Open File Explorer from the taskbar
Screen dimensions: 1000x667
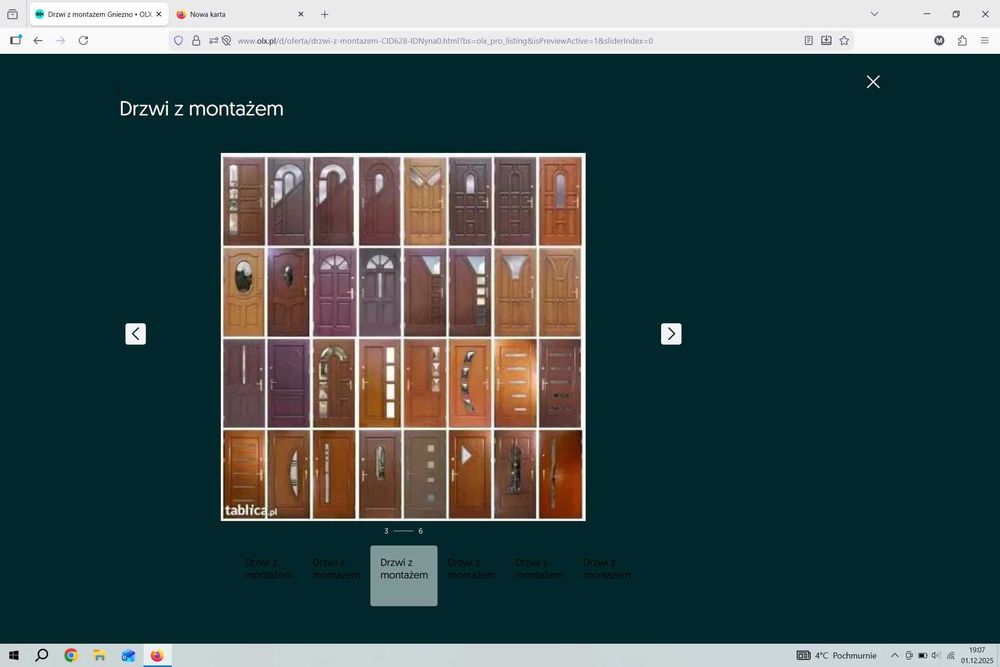[99, 656]
